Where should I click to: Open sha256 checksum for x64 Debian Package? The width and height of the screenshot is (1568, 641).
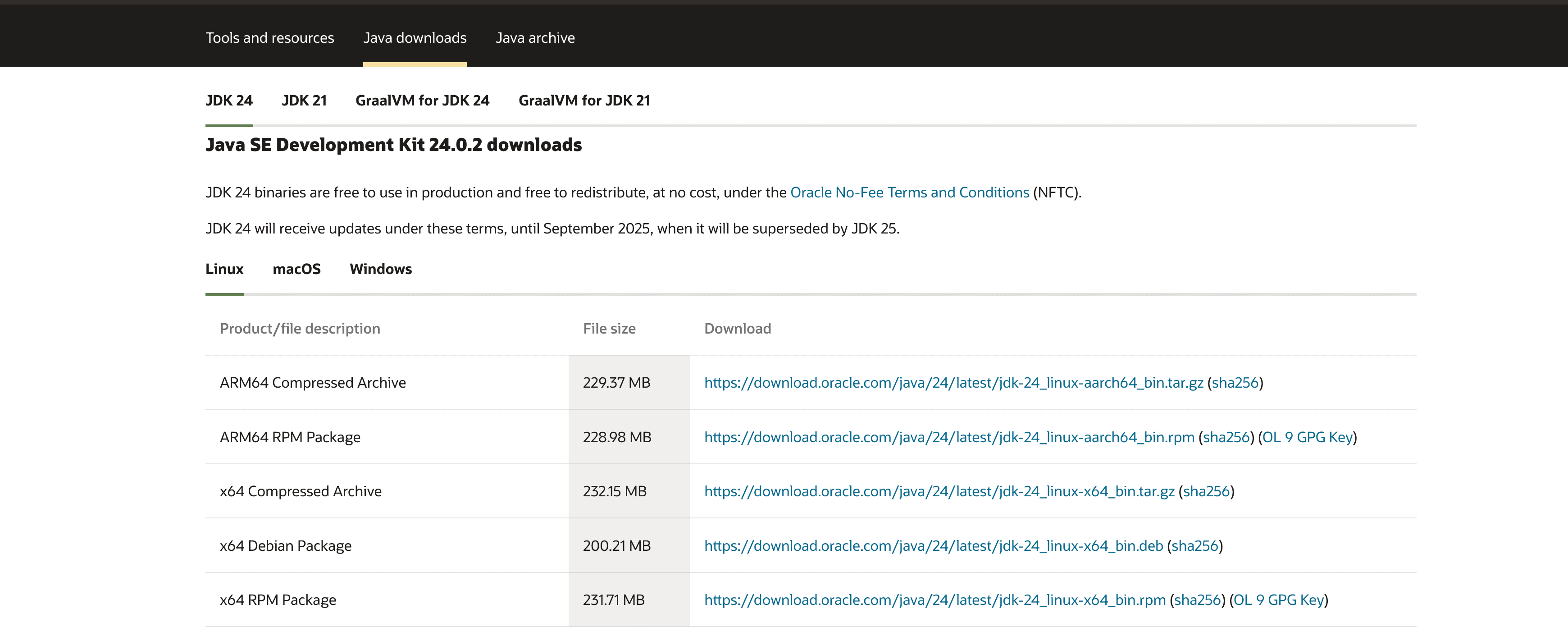(1194, 545)
